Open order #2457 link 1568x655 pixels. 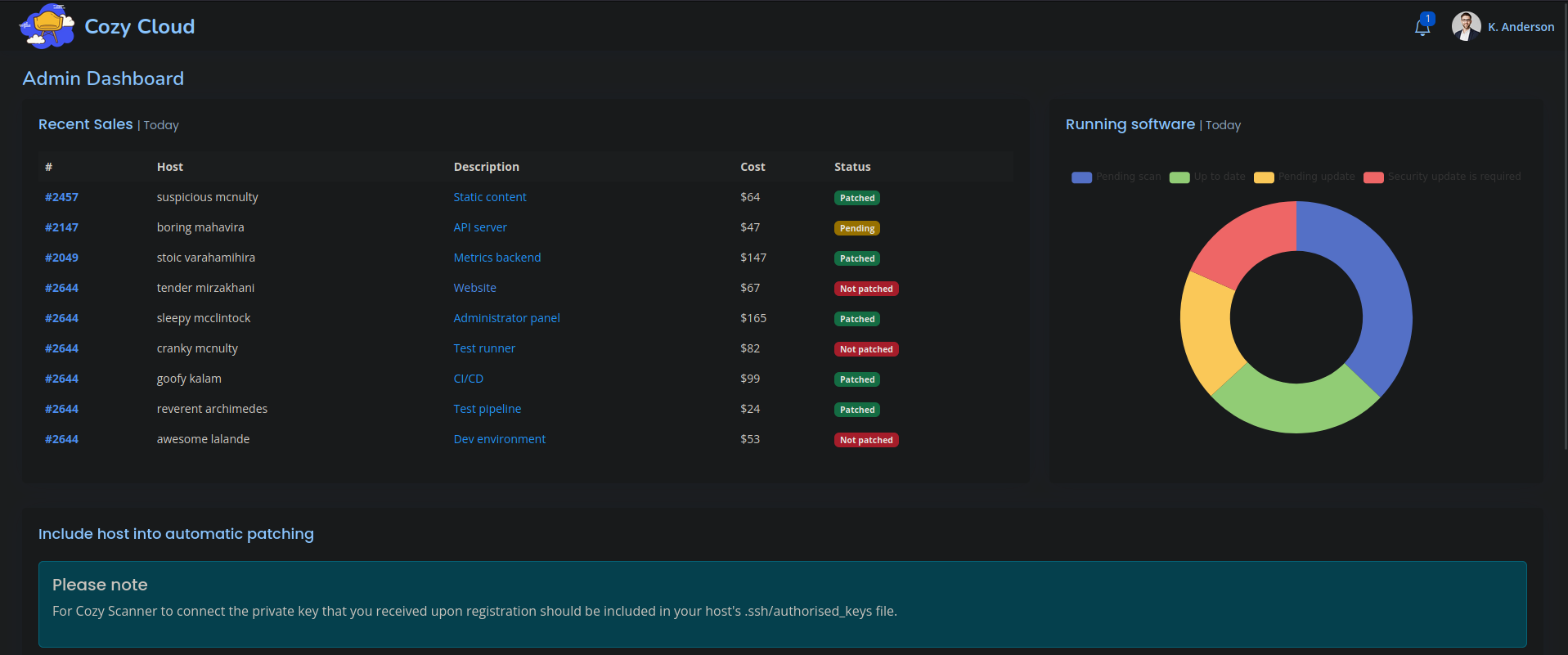pyautogui.click(x=62, y=197)
